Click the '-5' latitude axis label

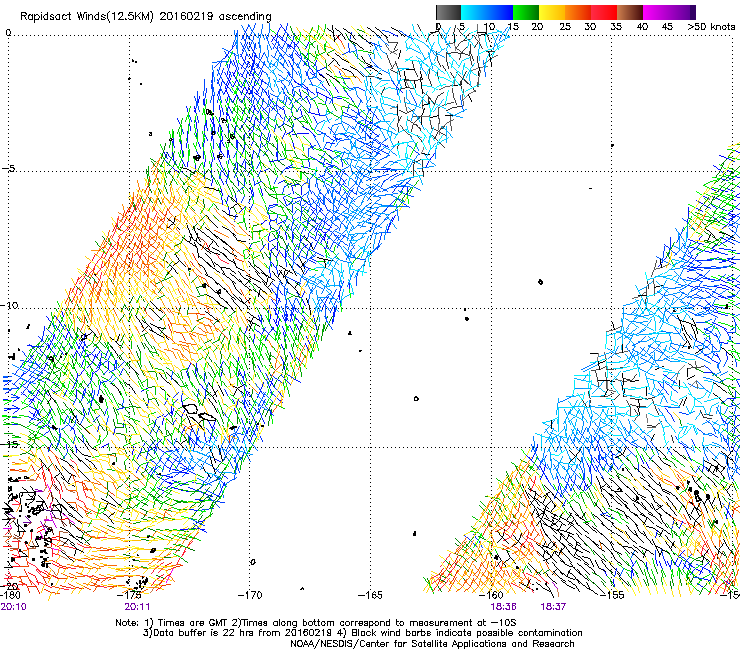click(8, 169)
